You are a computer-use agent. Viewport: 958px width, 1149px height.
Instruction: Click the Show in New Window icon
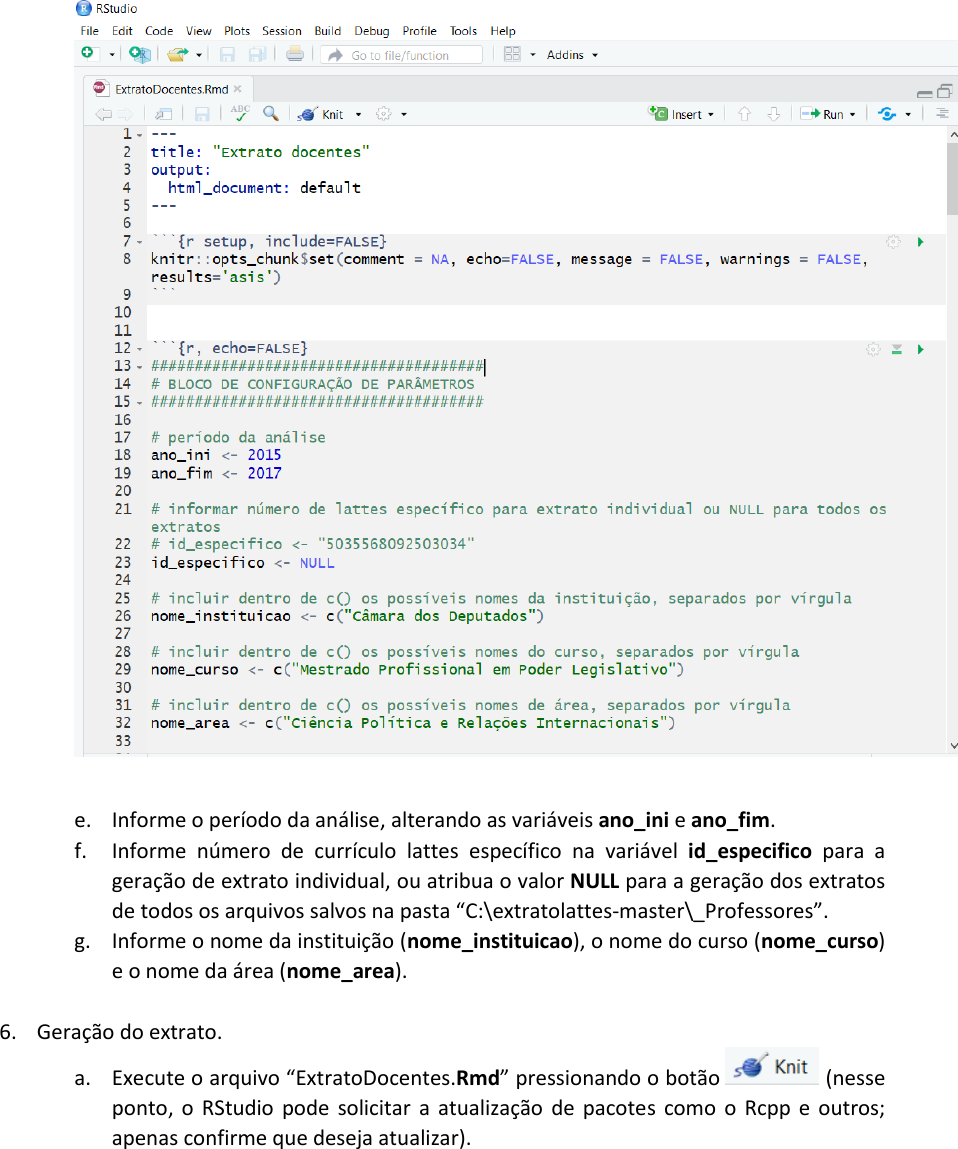(x=163, y=114)
